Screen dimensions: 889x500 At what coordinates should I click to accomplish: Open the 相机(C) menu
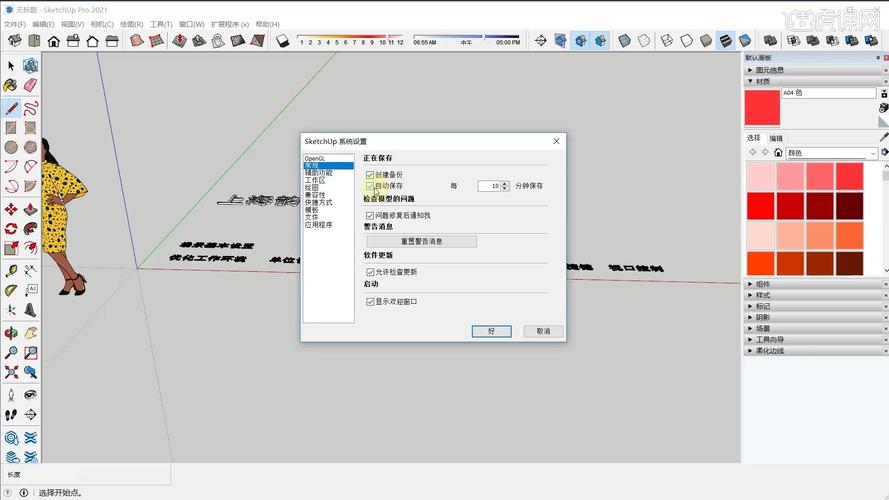pos(102,24)
